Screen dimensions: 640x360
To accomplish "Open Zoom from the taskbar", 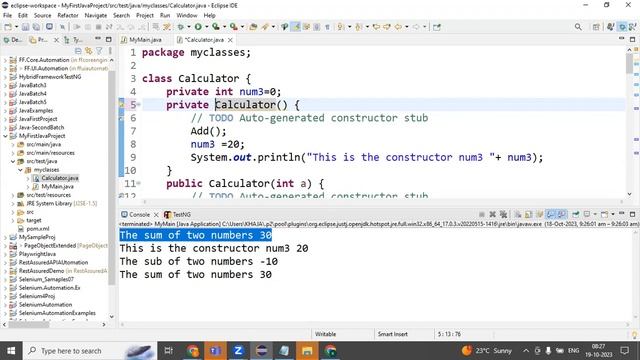I will [x=238, y=351].
